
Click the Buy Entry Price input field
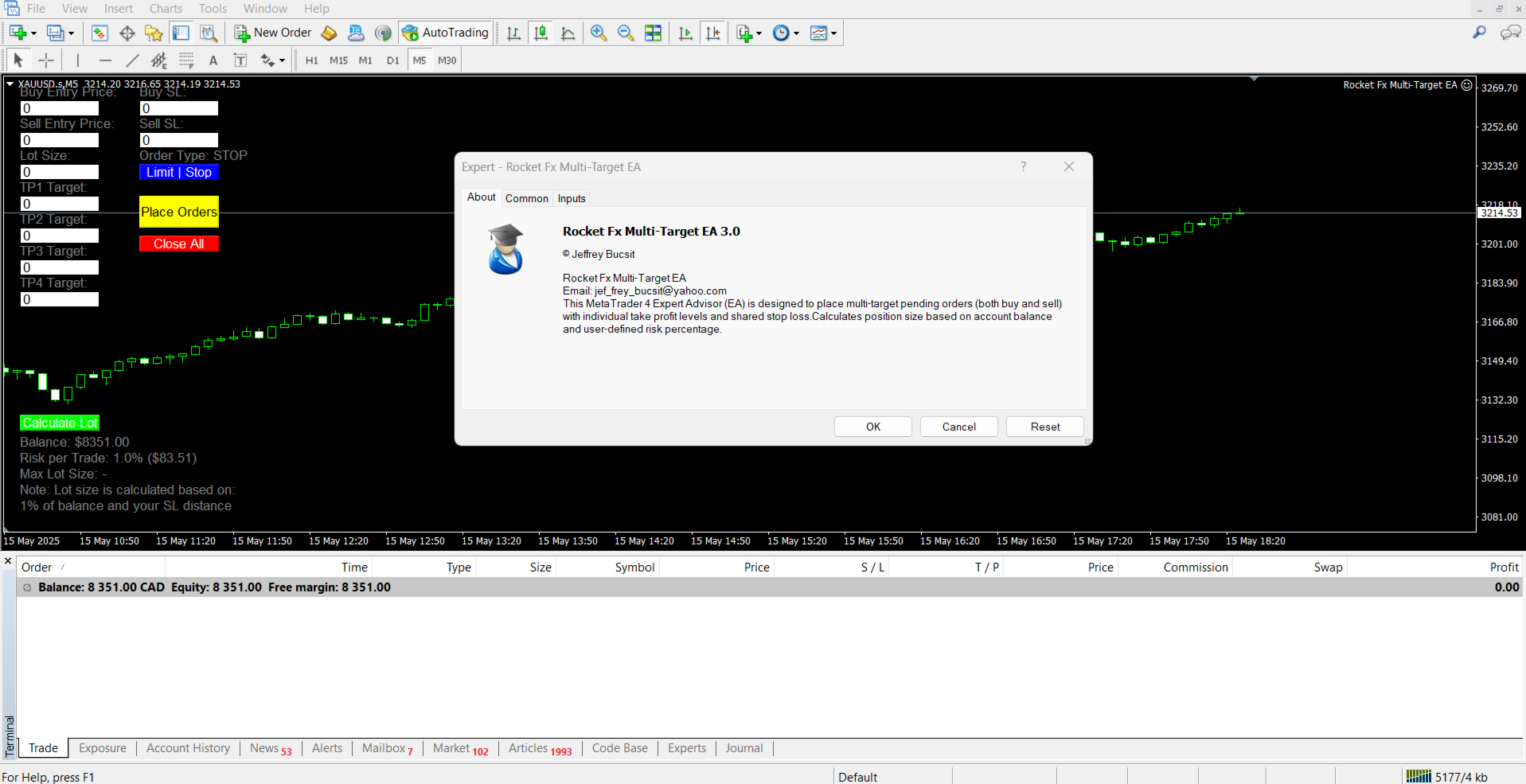click(59, 107)
